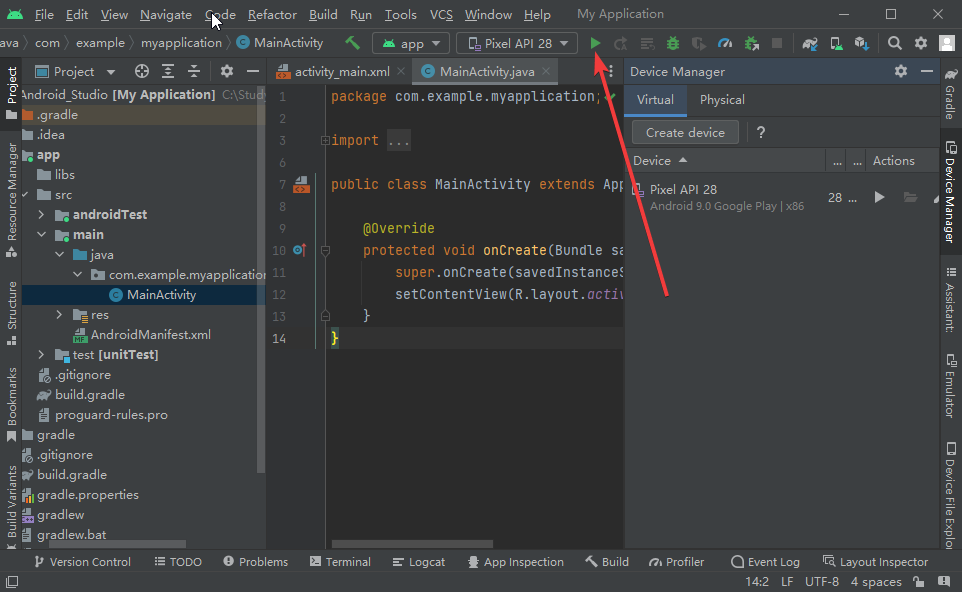Viewport: 962px width, 592px height.
Task: Open Device Manager help question mark
Action: tap(761, 133)
